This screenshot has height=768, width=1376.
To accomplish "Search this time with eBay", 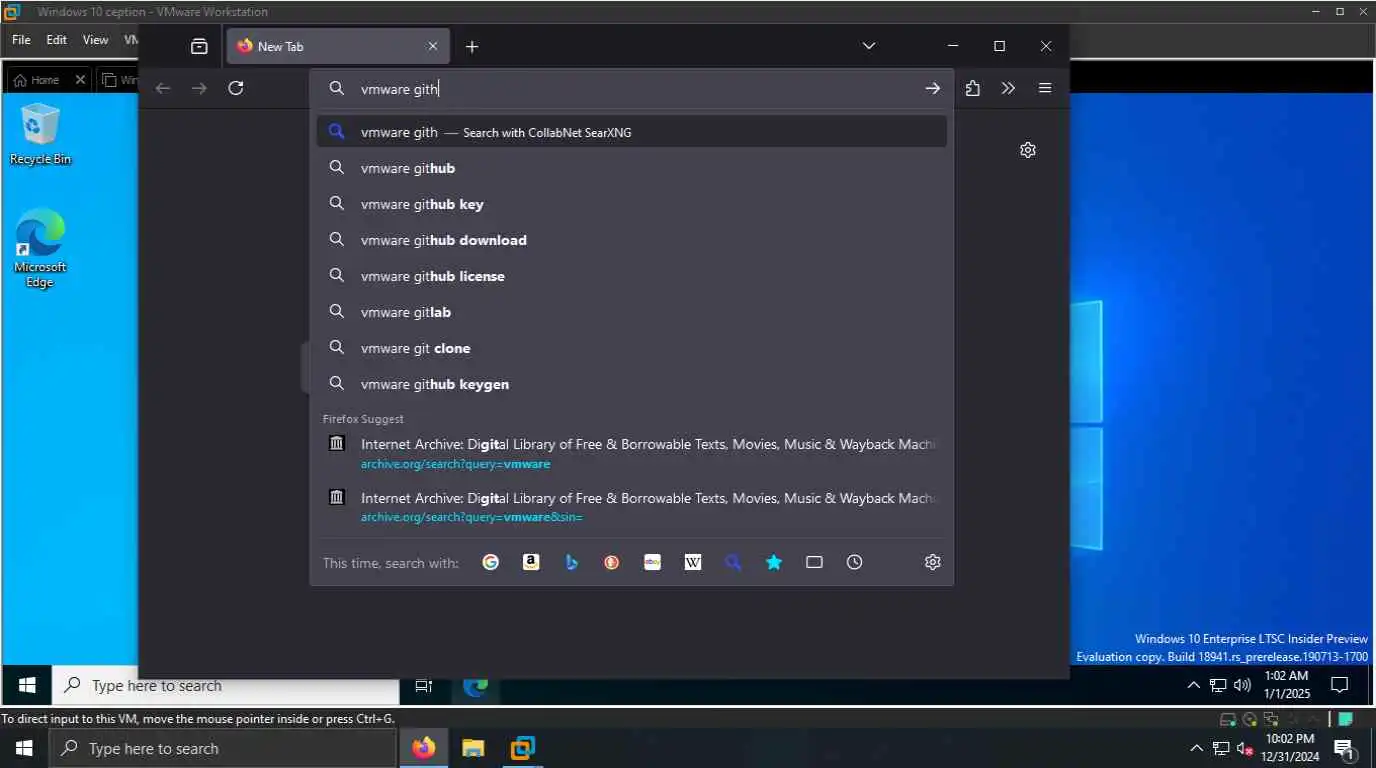I will (652, 562).
